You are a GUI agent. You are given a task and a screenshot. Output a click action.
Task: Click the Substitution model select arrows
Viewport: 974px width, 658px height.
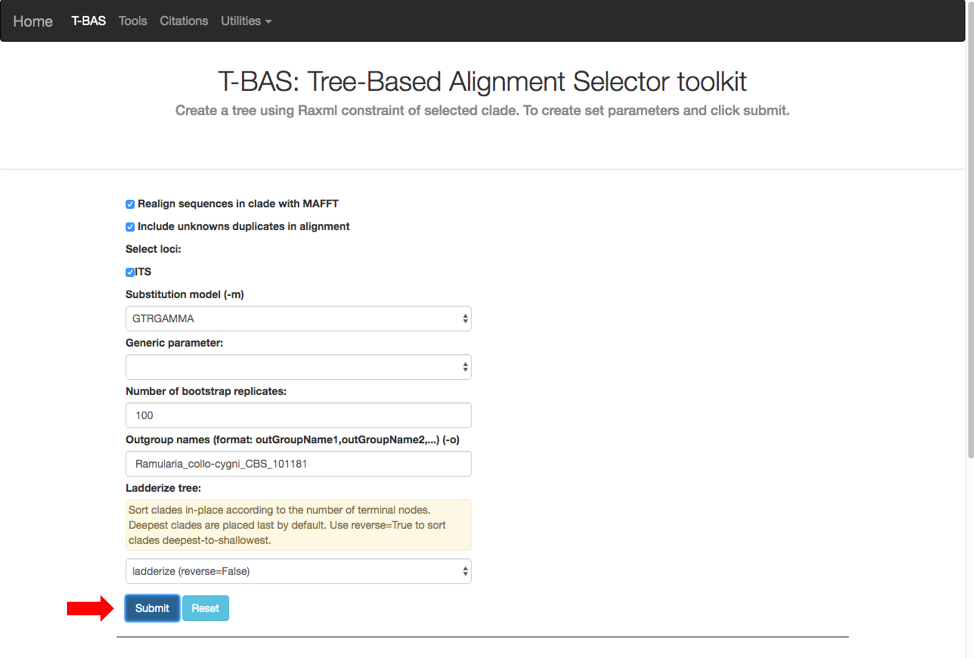(x=465, y=319)
